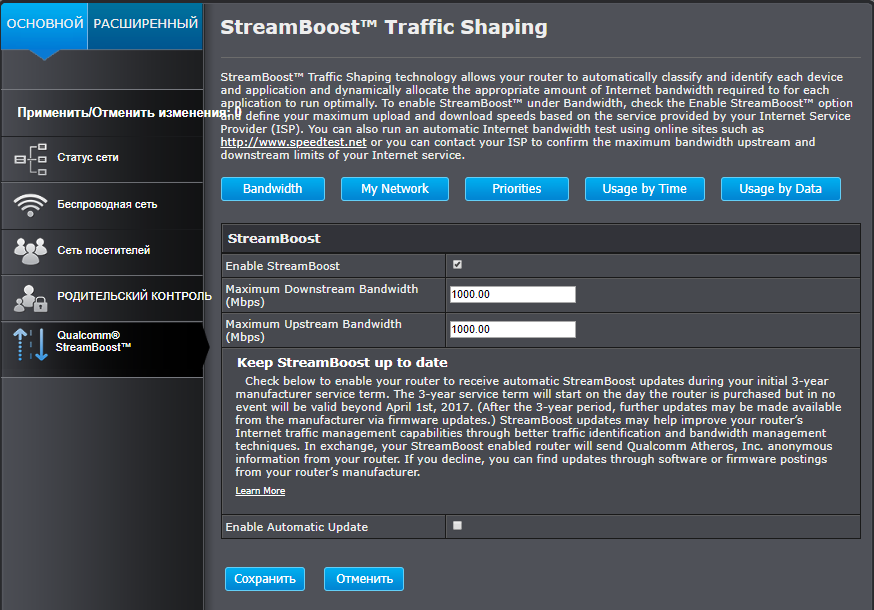
Task: Click the StreamBoost Traffic Shaping heading
Action: (x=384, y=27)
